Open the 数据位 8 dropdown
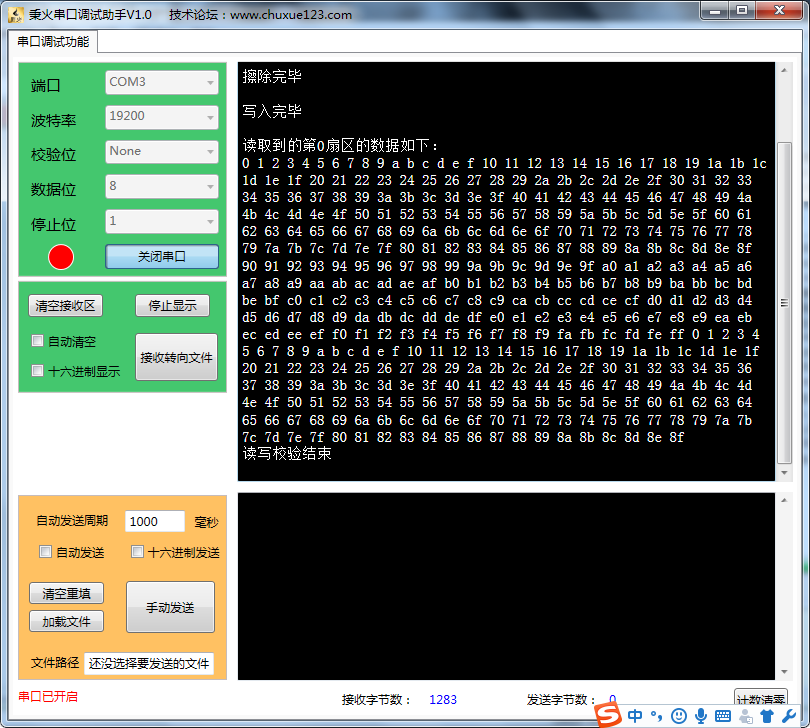Image resolution: width=810 pixels, height=728 pixels. 162,186
